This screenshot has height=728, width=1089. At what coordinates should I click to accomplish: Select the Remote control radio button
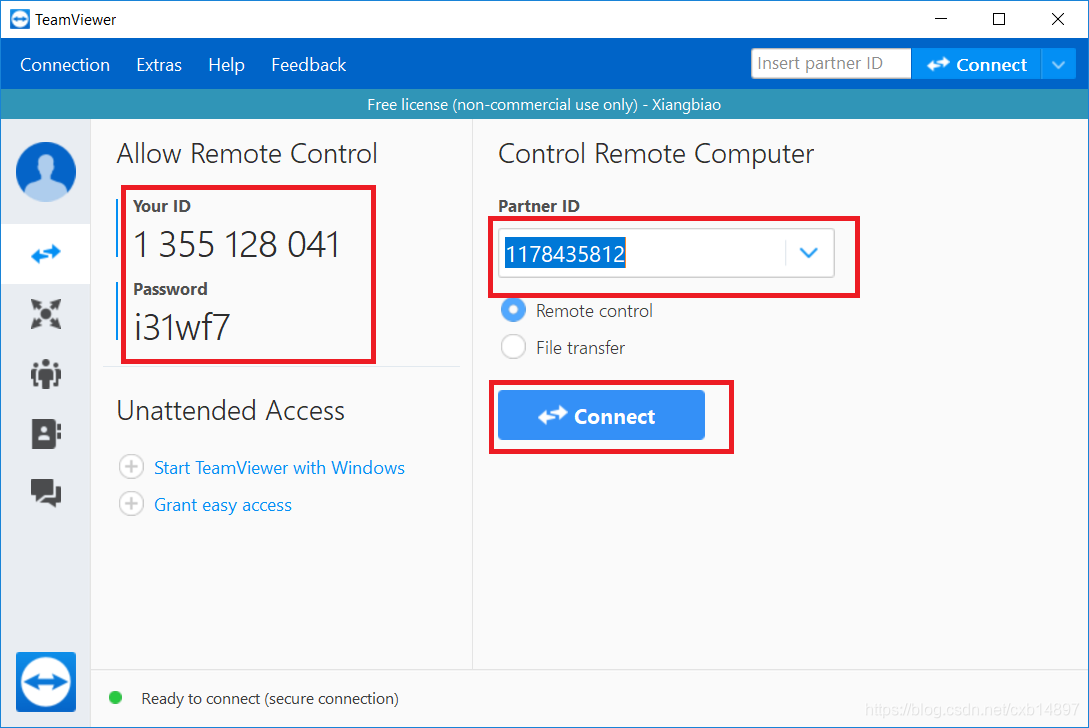point(513,310)
